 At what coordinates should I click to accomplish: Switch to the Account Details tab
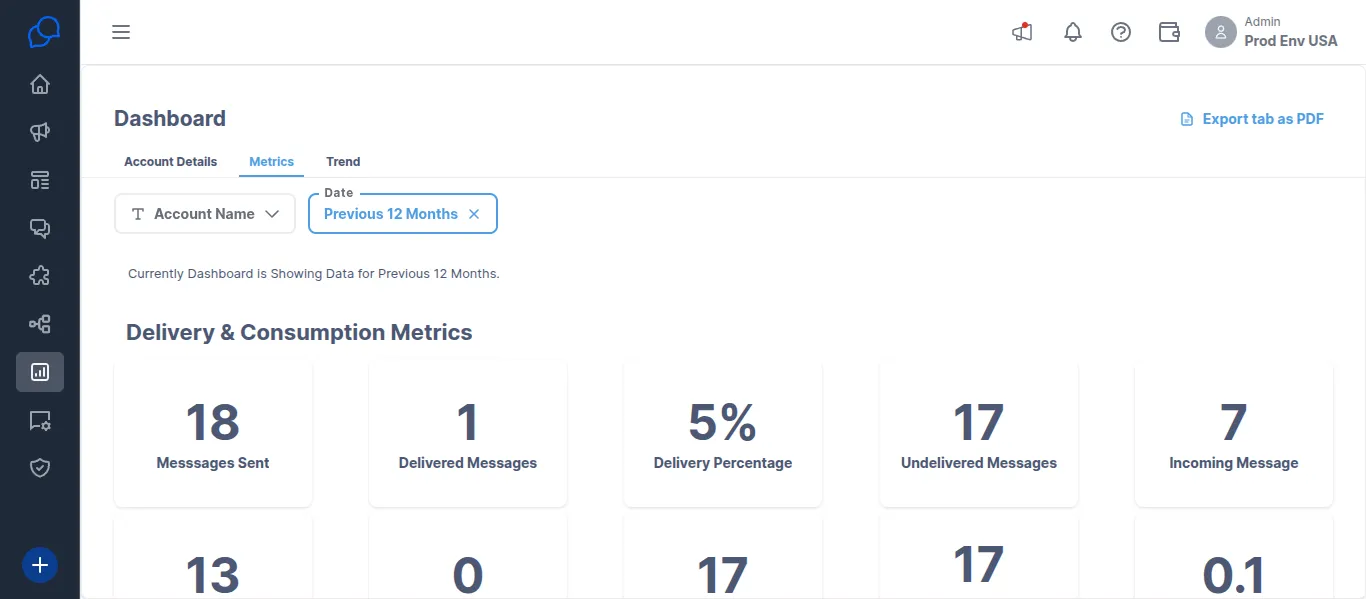170,162
